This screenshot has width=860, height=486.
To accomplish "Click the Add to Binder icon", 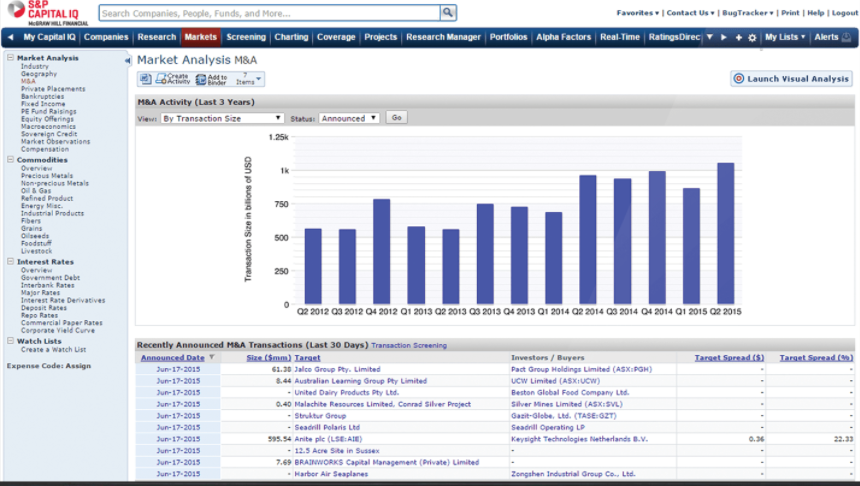I will (x=201, y=79).
